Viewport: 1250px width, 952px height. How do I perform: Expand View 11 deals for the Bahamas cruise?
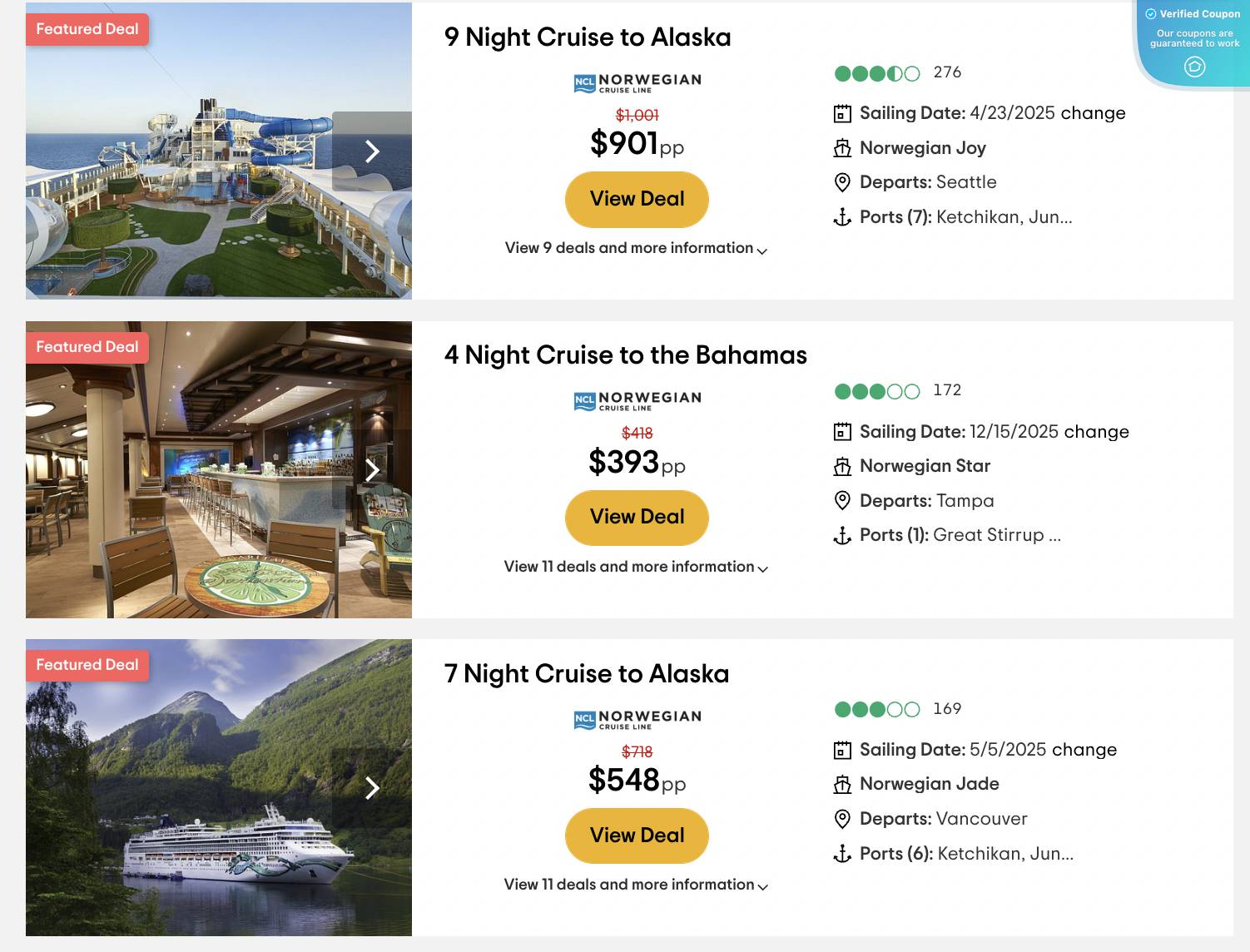(x=637, y=567)
